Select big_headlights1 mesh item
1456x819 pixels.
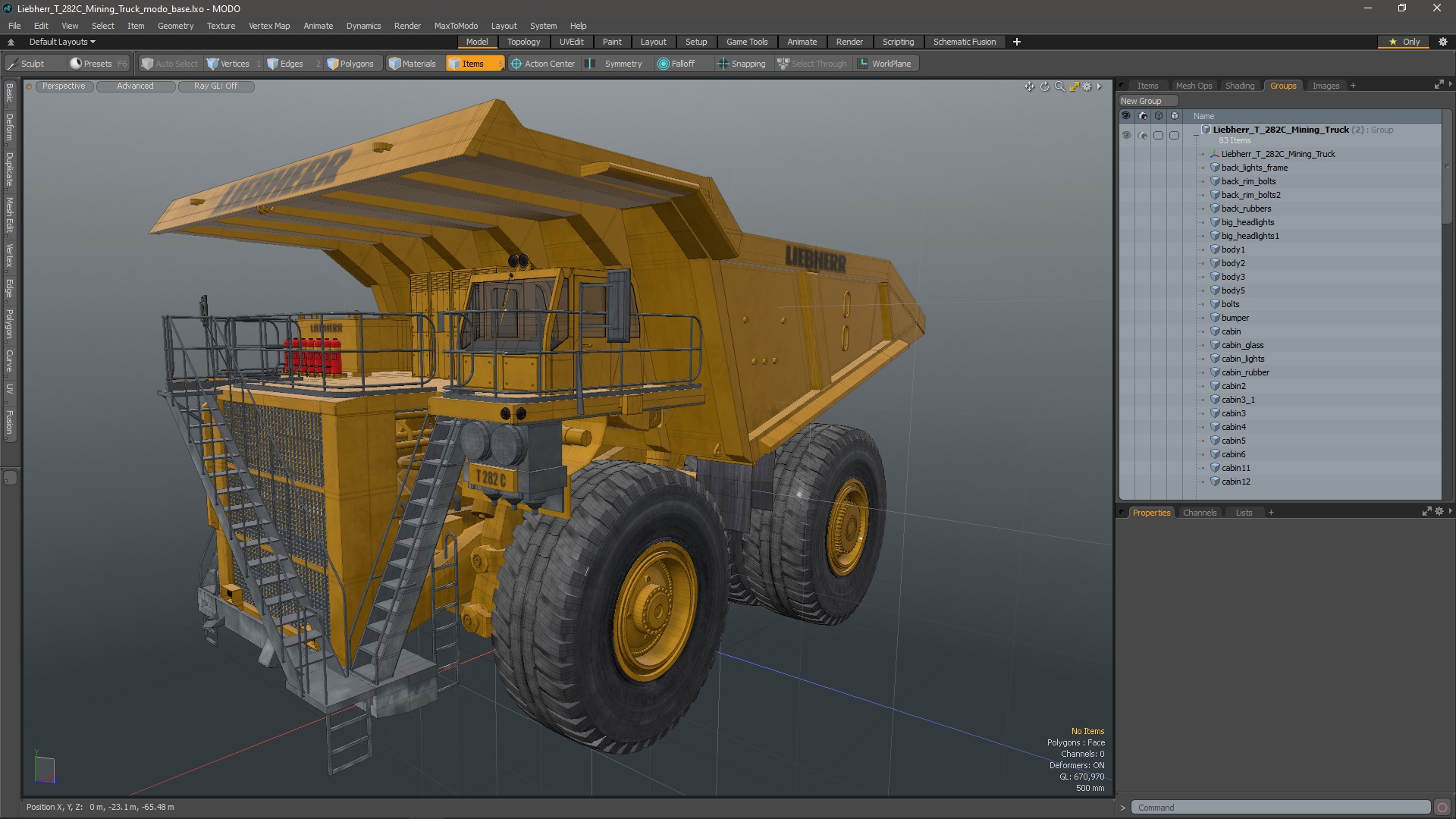click(x=1250, y=236)
